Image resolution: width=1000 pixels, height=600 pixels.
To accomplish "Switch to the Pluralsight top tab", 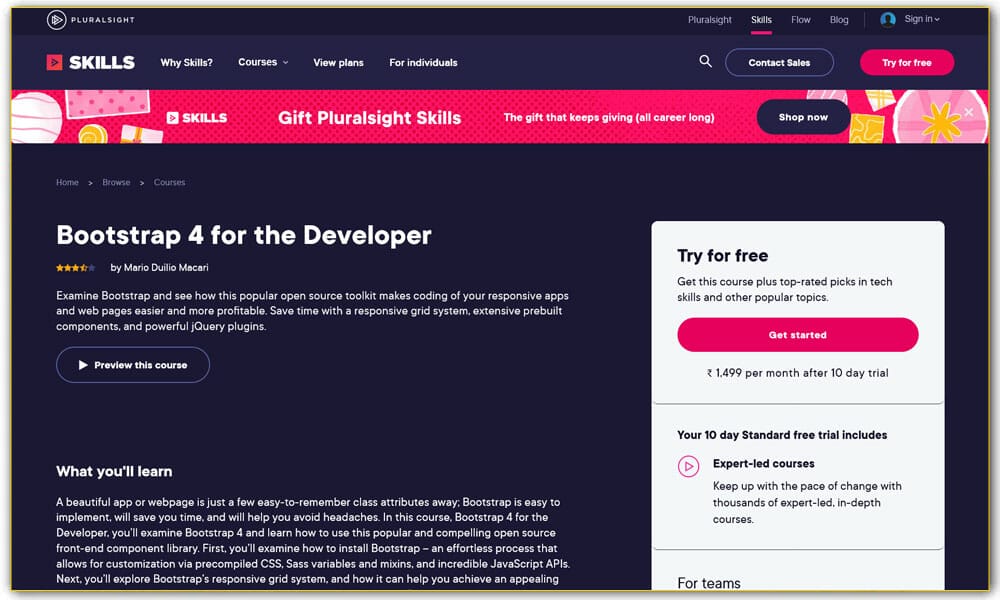I will pyautogui.click(x=709, y=20).
